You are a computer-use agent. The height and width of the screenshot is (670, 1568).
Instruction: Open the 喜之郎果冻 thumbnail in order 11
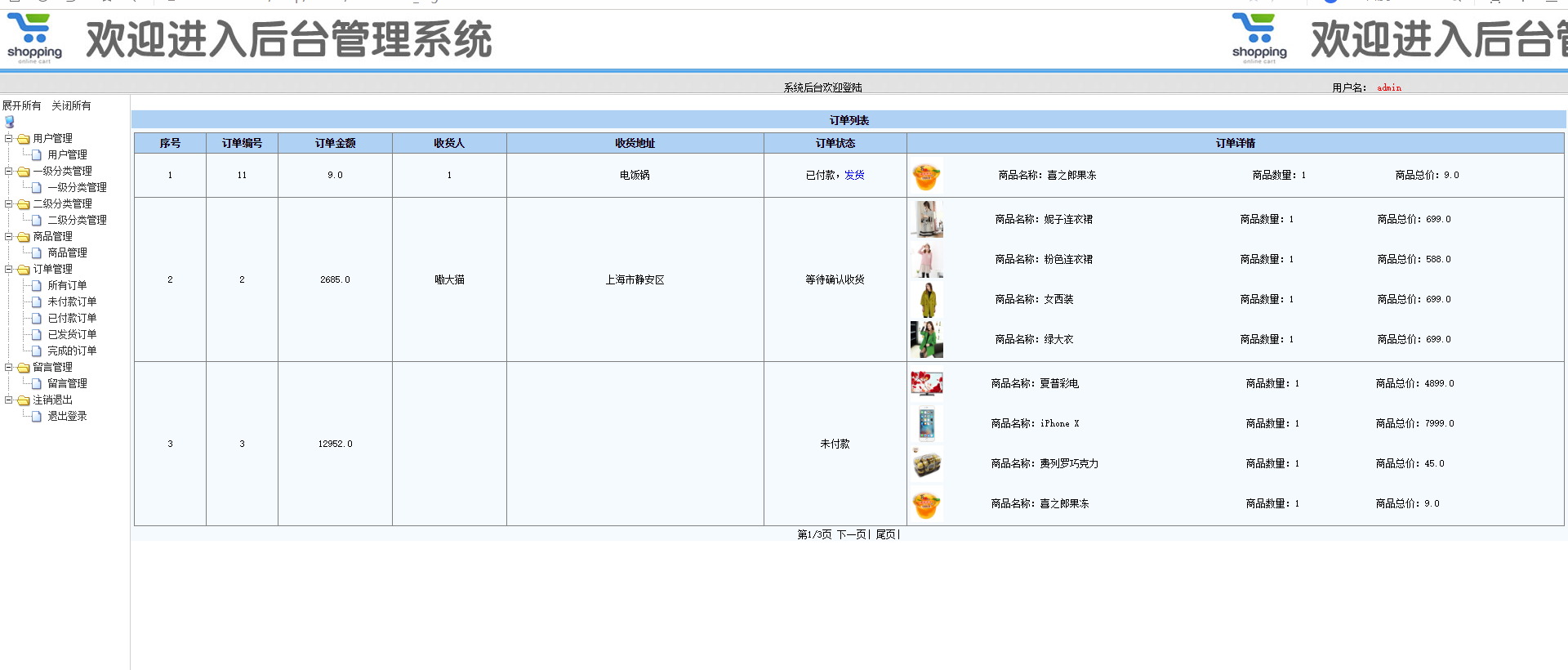click(926, 175)
